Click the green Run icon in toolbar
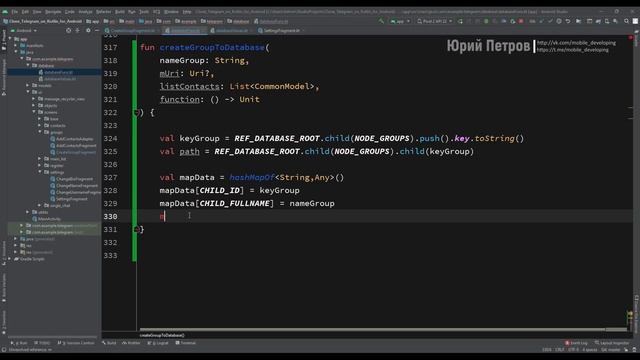640x360 pixels. pyautogui.click(x=460, y=21)
